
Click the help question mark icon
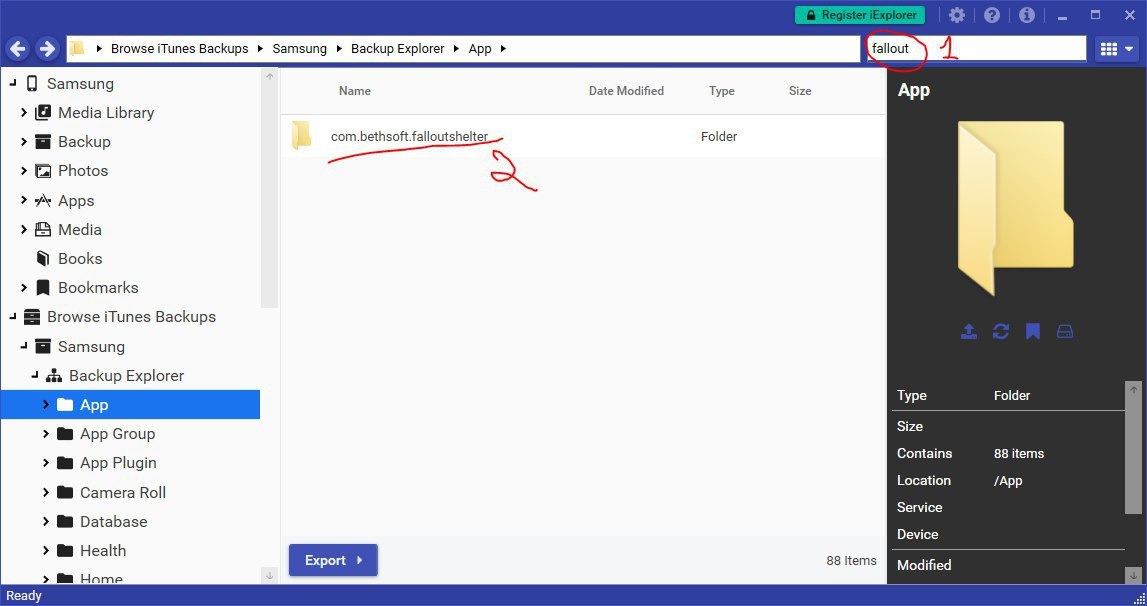[x=992, y=15]
